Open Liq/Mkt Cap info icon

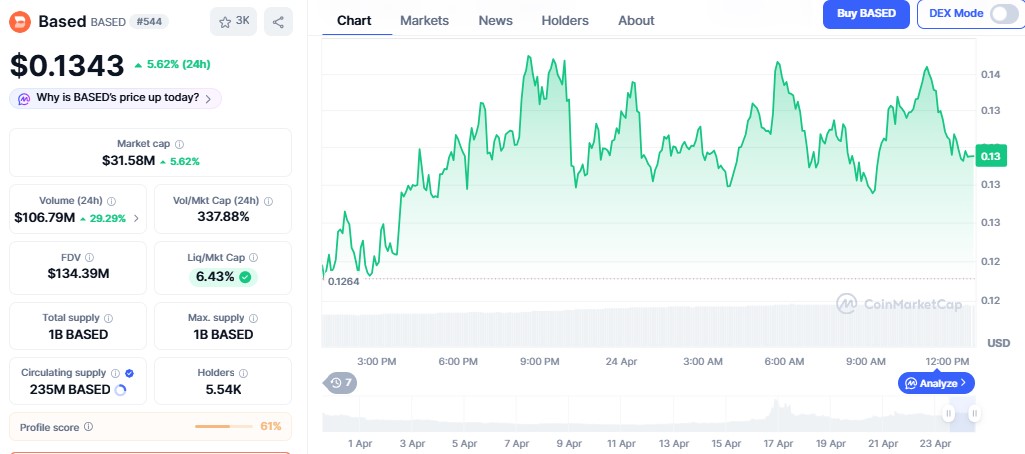click(x=253, y=258)
